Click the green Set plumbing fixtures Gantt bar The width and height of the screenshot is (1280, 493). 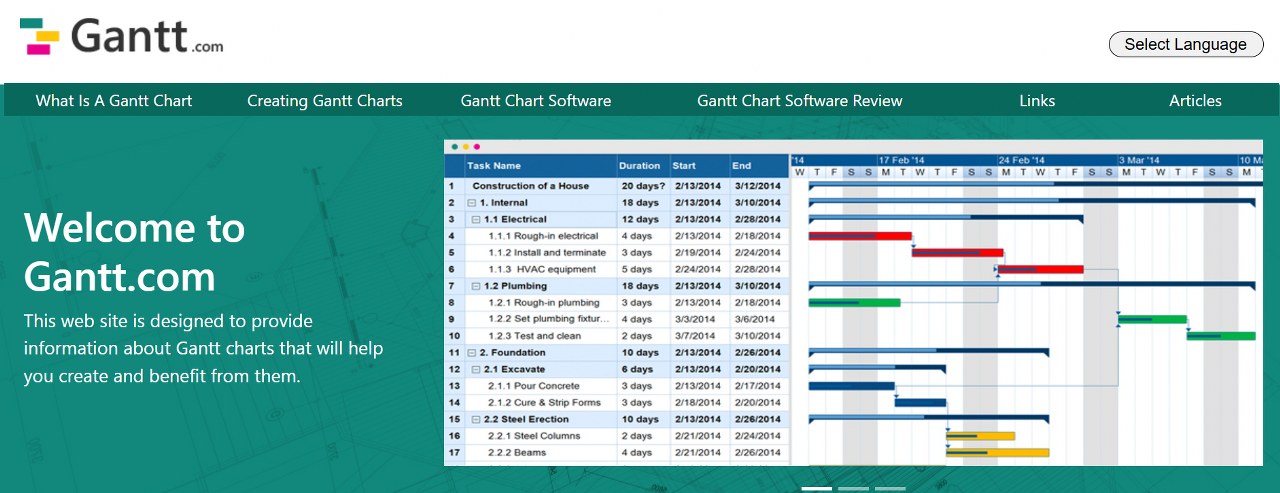[1152, 319]
